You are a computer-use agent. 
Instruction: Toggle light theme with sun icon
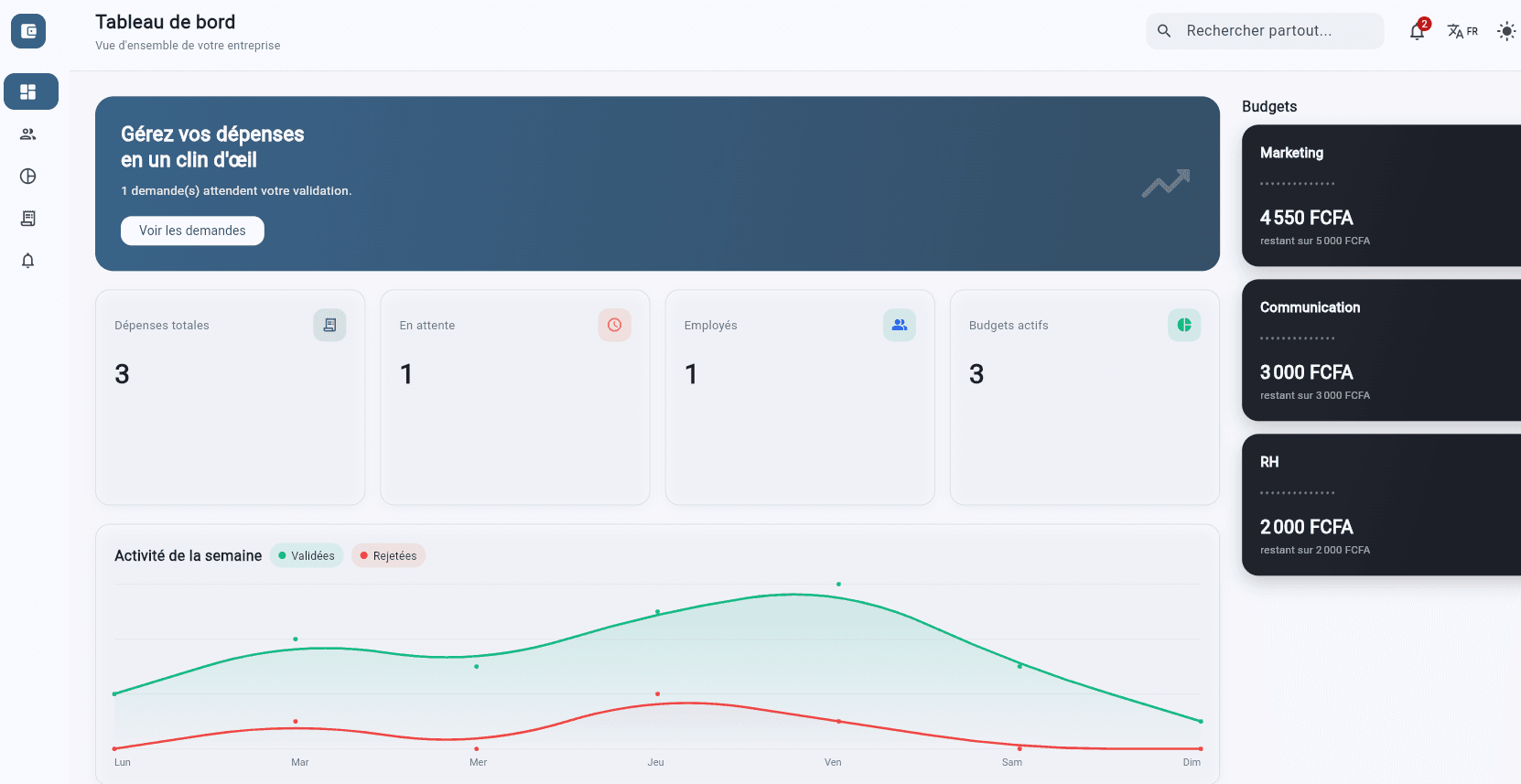[x=1506, y=31]
